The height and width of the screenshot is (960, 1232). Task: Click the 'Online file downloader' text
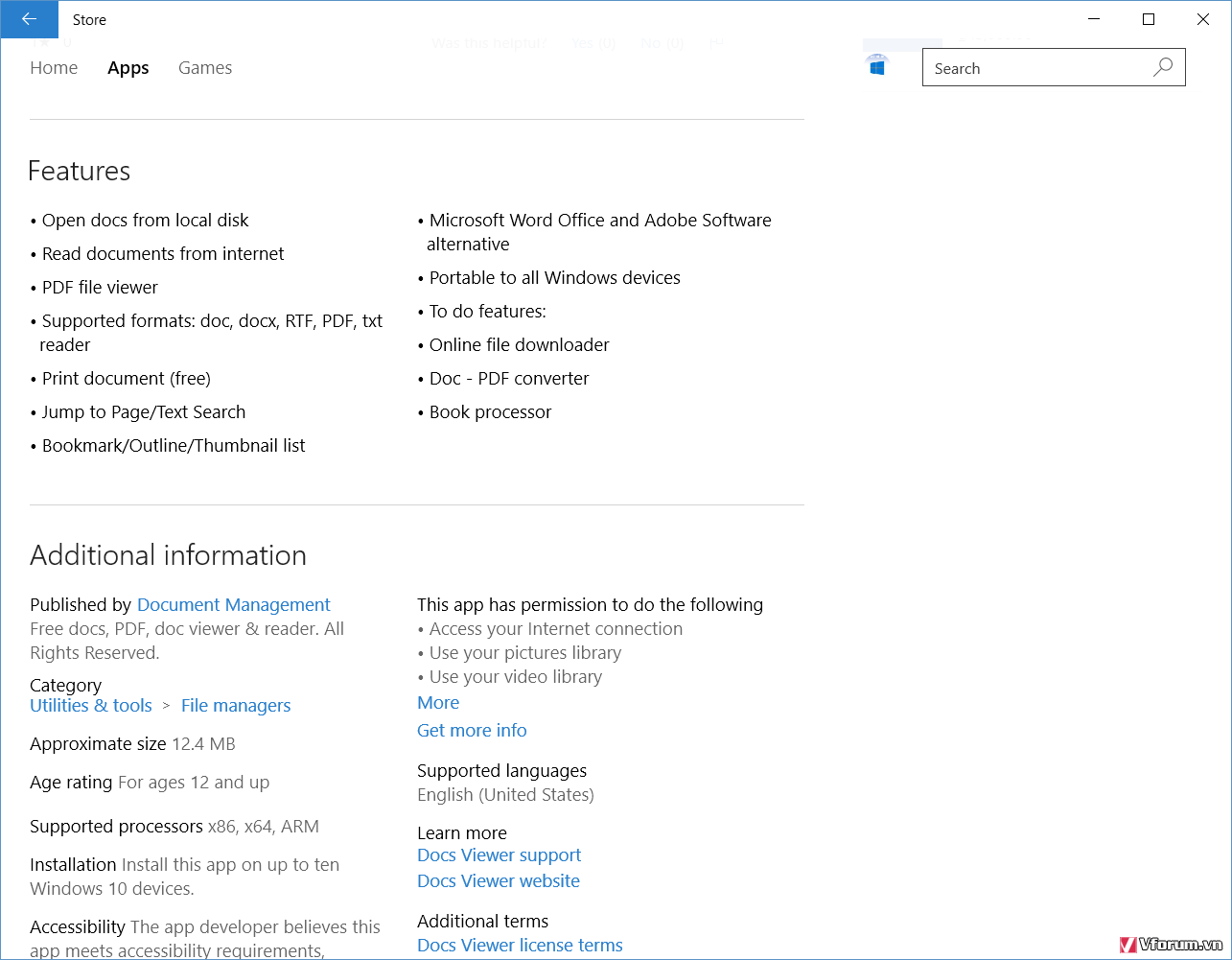pos(520,345)
